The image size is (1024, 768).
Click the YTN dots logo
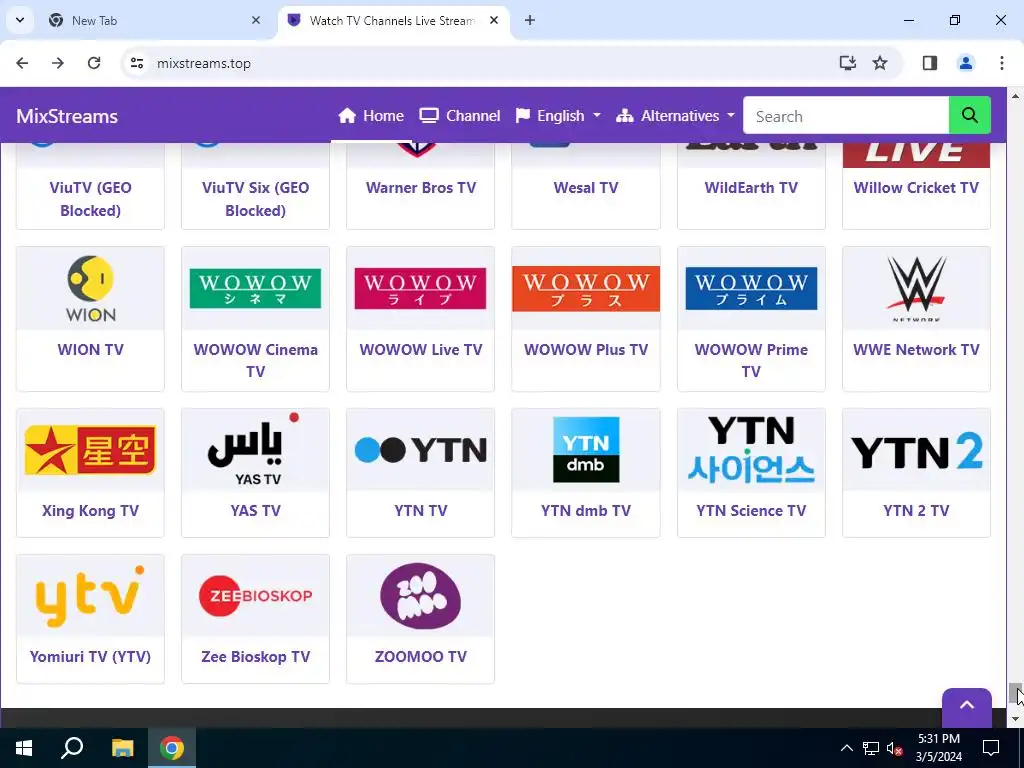pyautogui.click(x=421, y=450)
